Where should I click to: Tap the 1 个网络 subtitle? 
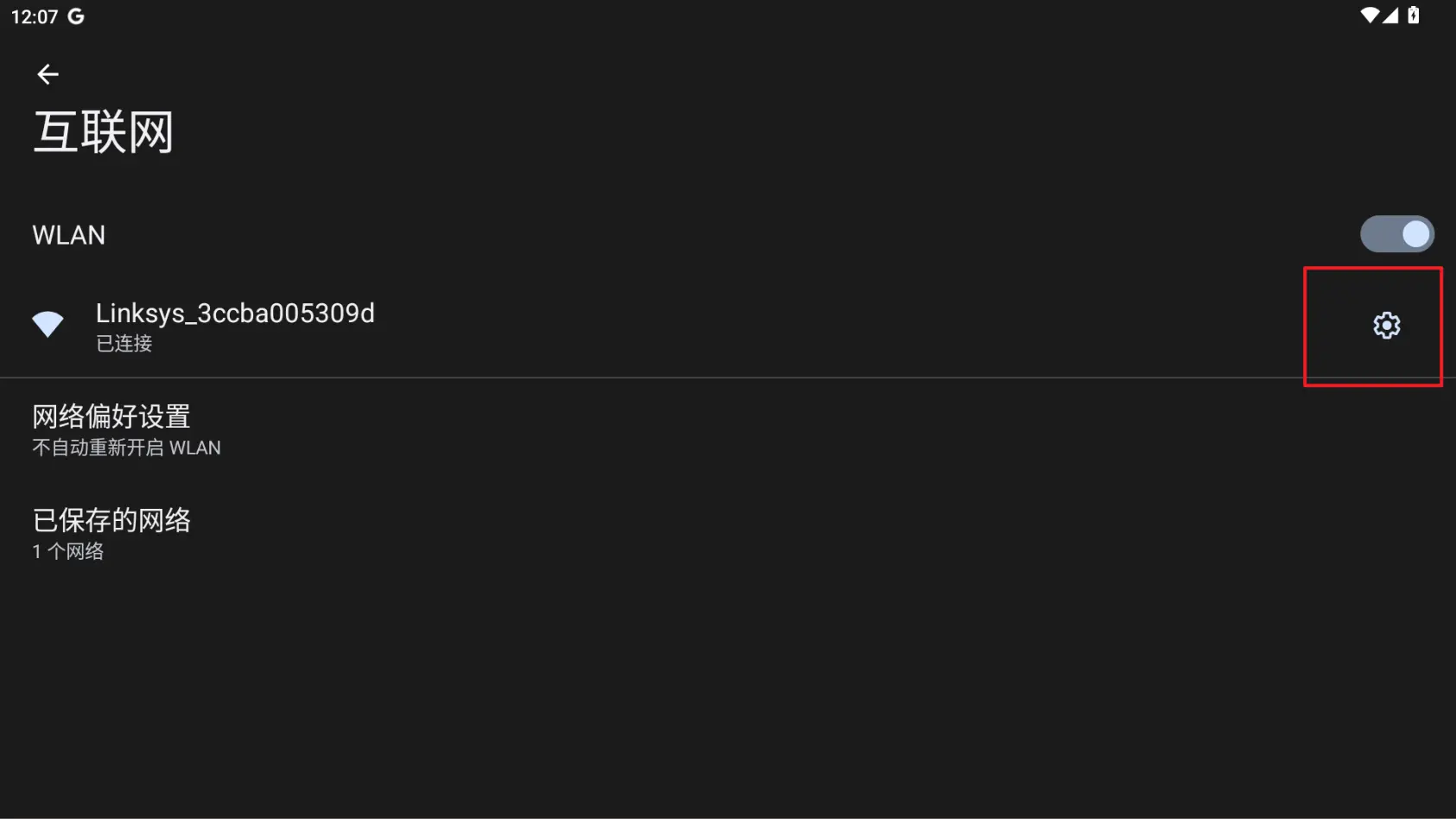coord(67,551)
